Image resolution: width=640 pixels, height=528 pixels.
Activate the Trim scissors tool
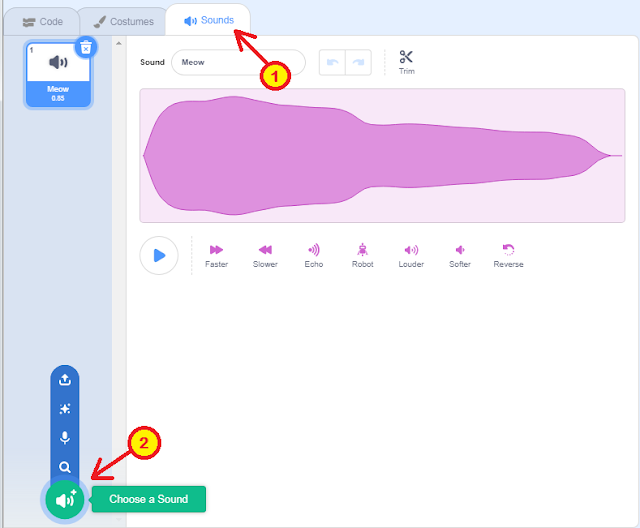click(x=407, y=62)
